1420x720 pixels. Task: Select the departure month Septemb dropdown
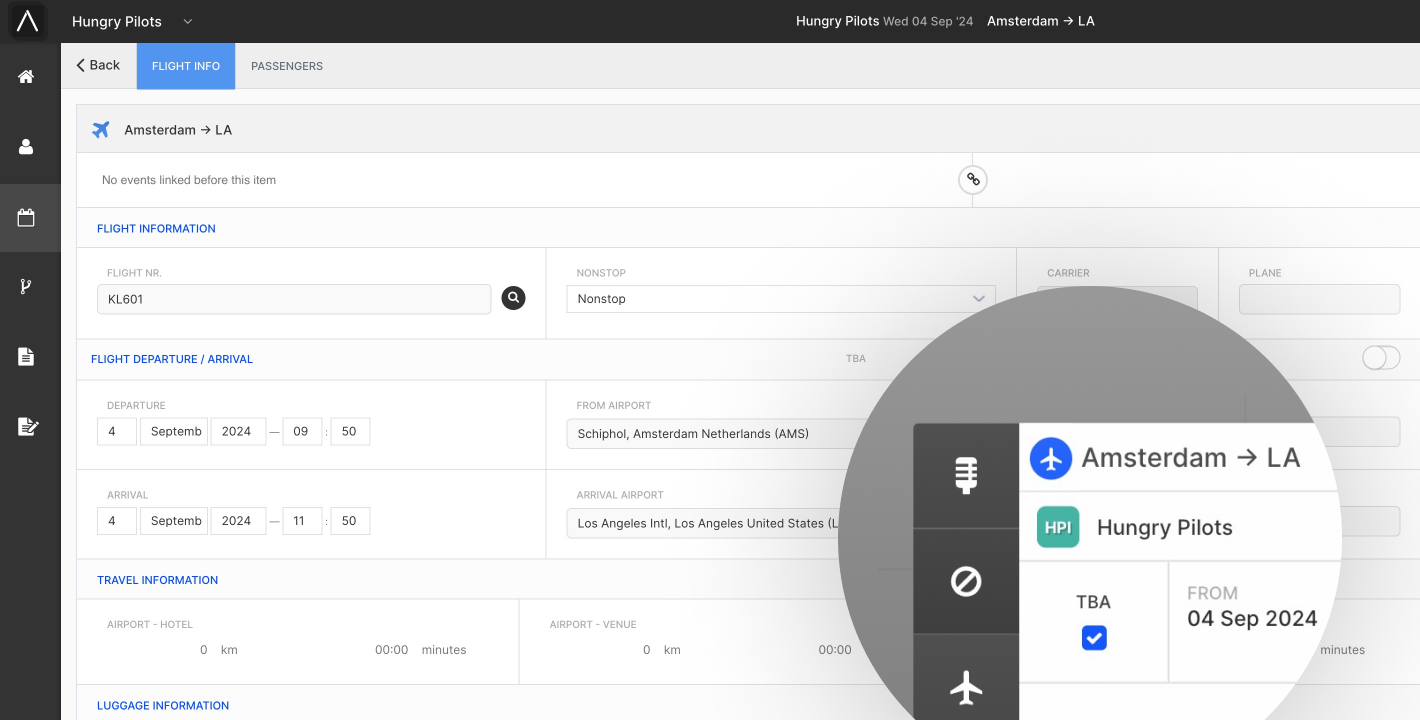point(176,431)
